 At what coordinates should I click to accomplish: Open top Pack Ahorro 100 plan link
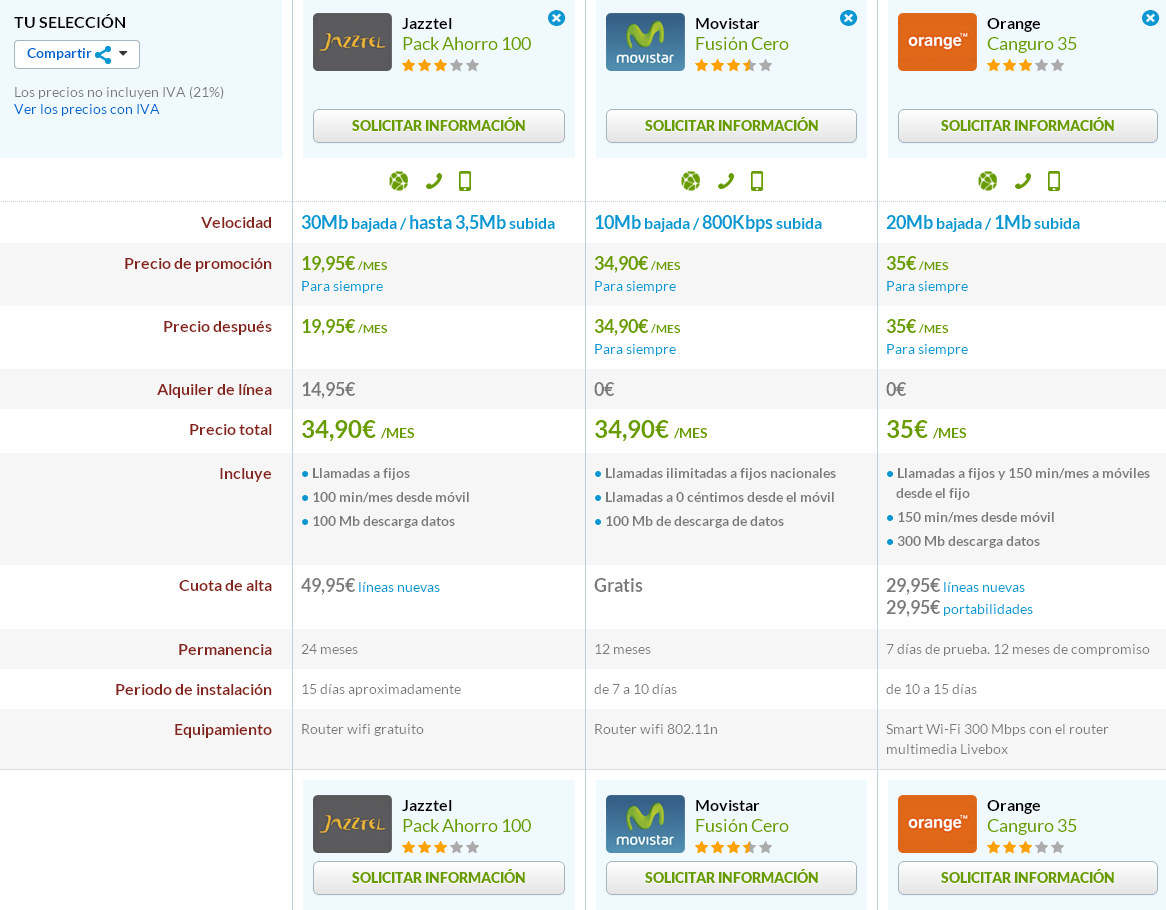click(466, 44)
